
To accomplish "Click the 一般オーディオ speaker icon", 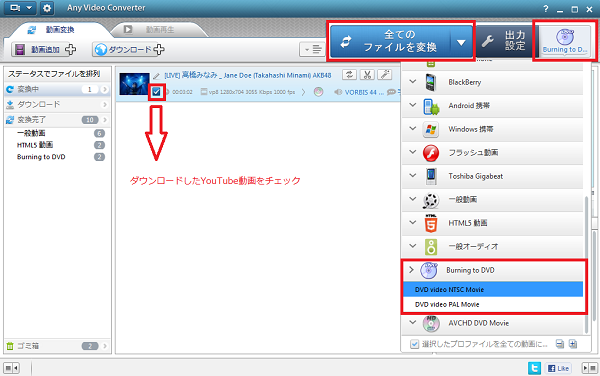I will coord(431,247).
